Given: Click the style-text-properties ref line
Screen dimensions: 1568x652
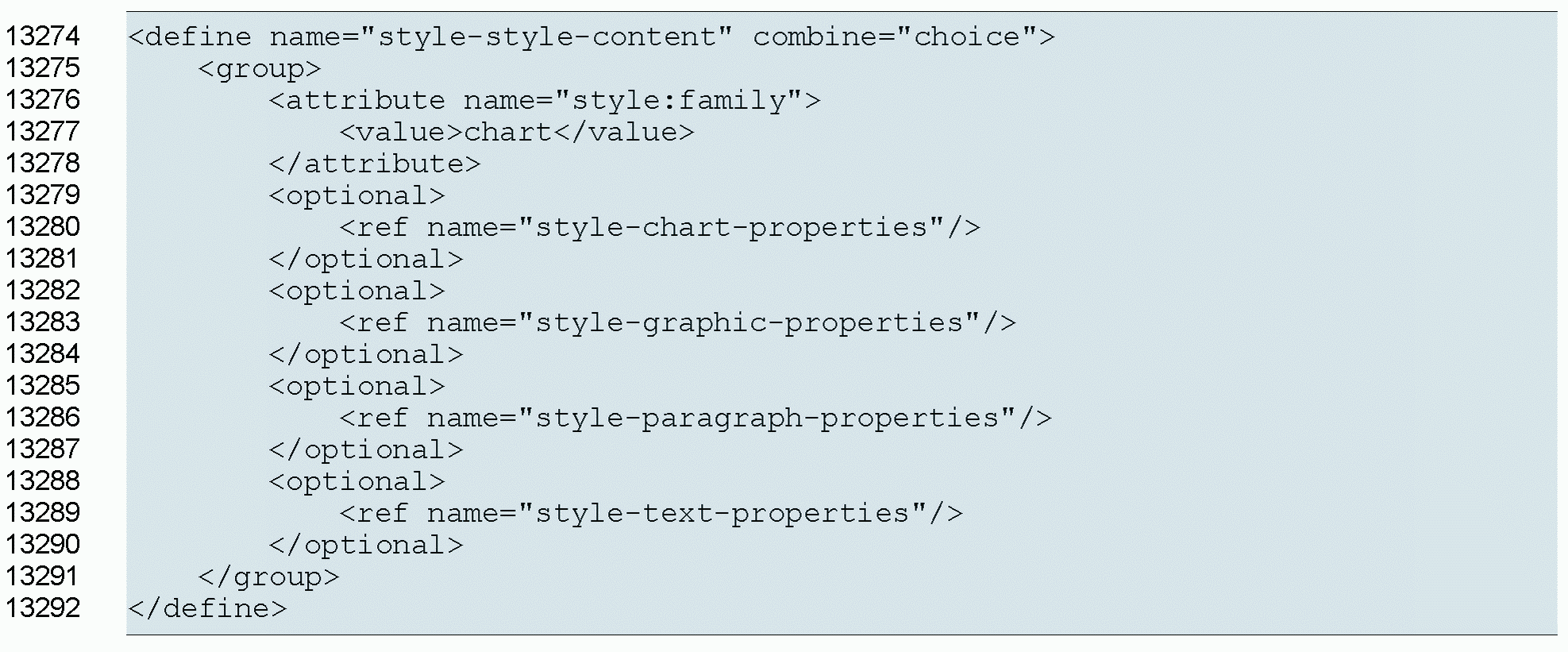Looking at the screenshot, I should pyautogui.click(x=651, y=513).
